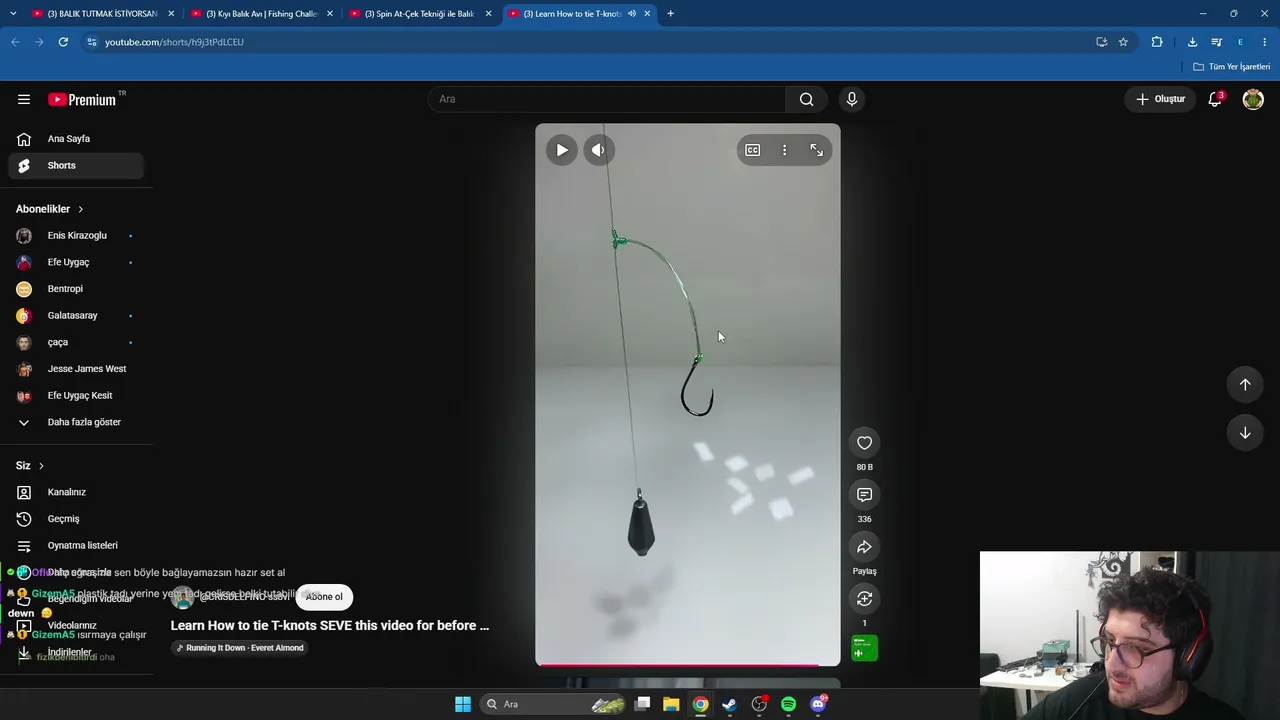Open Bentropi channel subscription
This screenshot has width=1280, height=720.
coord(76,289)
